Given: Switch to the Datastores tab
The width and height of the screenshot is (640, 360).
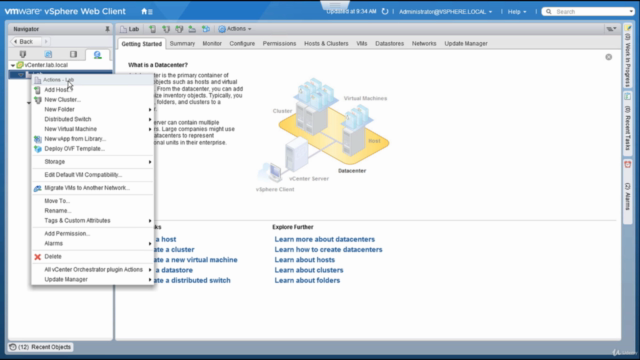Looking at the screenshot, I should coord(389,43).
